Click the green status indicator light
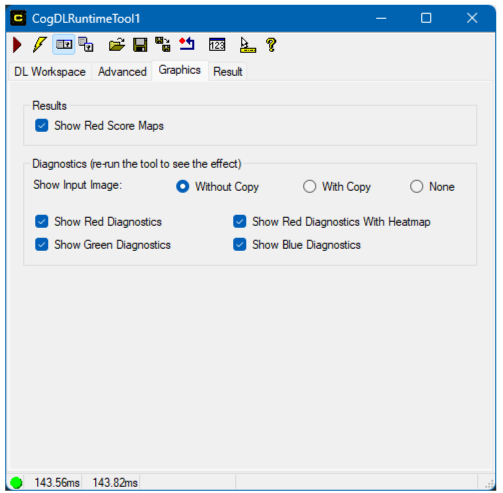Viewport: 503px width, 493px height. (16, 482)
